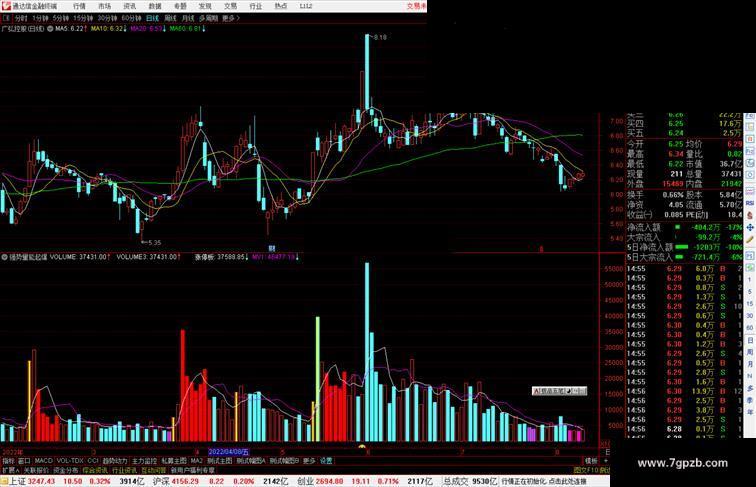The width and height of the screenshot is (756, 487).
Task: Switch to 15-minute view via sidebar 15
Action: coord(750,303)
